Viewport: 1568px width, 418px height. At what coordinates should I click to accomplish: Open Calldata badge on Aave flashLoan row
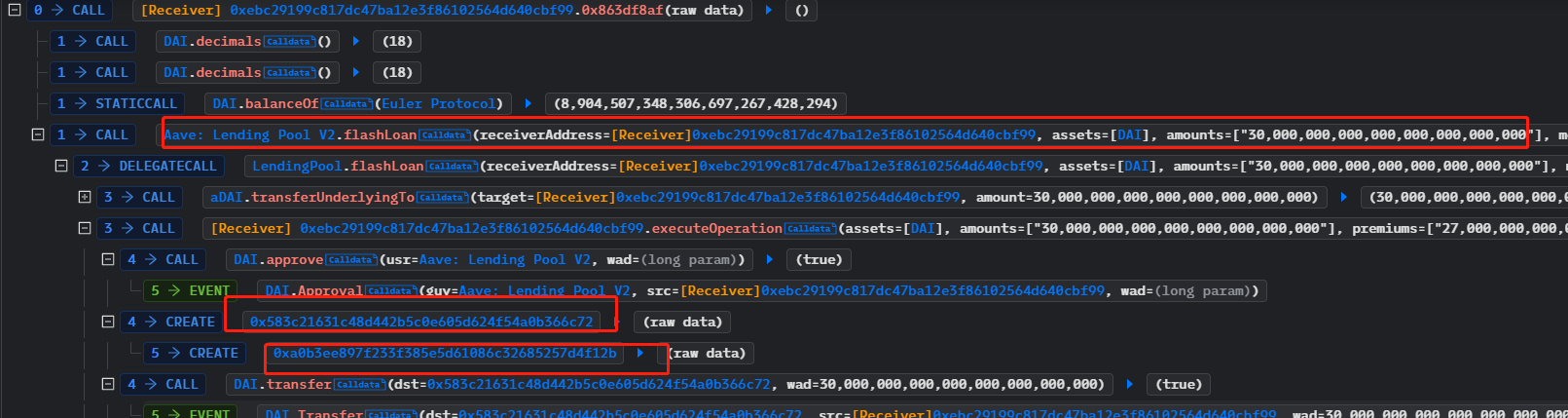pyautogui.click(x=445, y=135)
